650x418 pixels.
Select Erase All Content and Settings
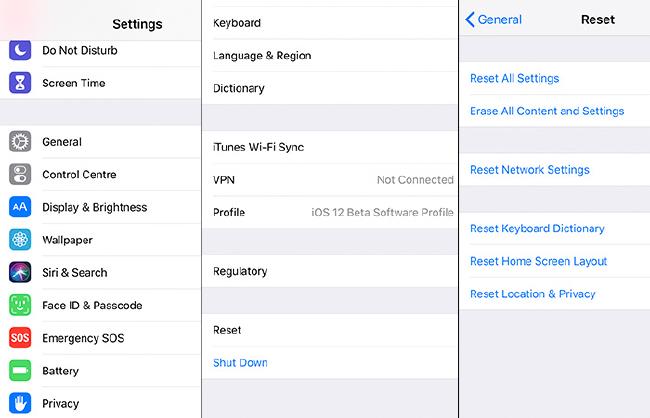(547, 111)
